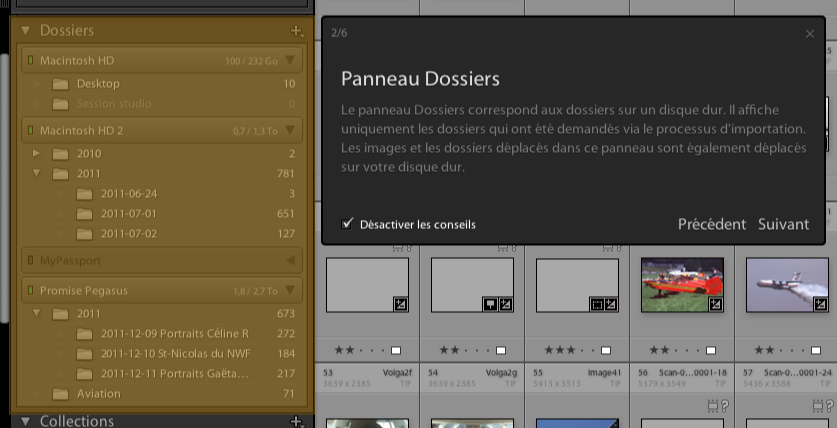Click question mark icon in Scan-0…0001-24 cell
Image resolution: width=837 pixels, height=428 pixels.
(830, 406)
